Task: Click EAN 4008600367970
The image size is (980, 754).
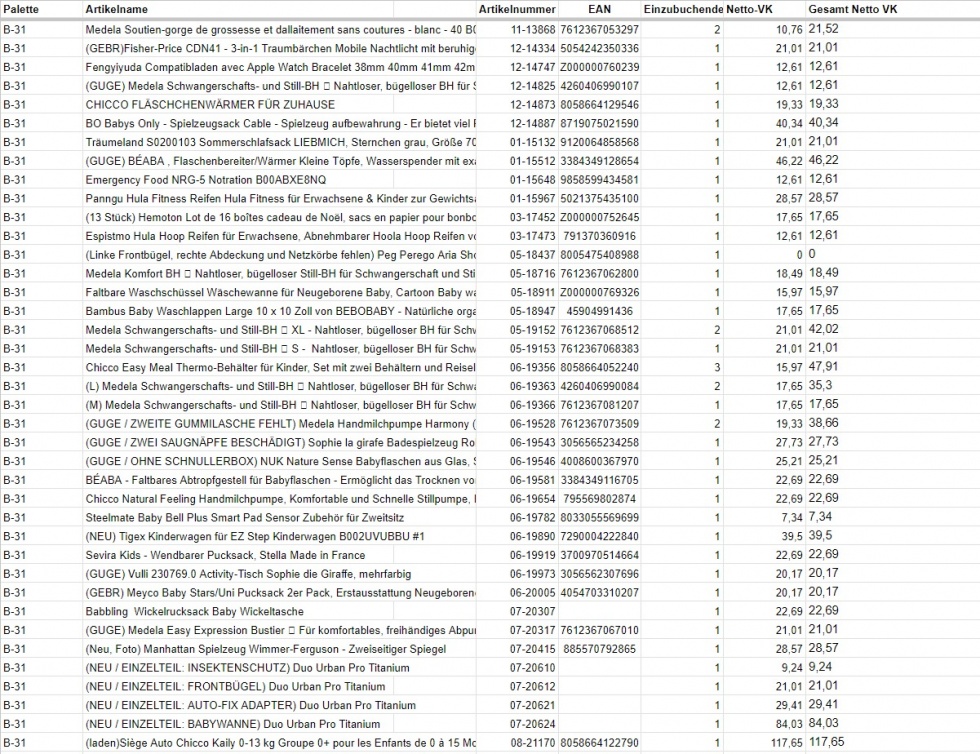Action: 600,461
